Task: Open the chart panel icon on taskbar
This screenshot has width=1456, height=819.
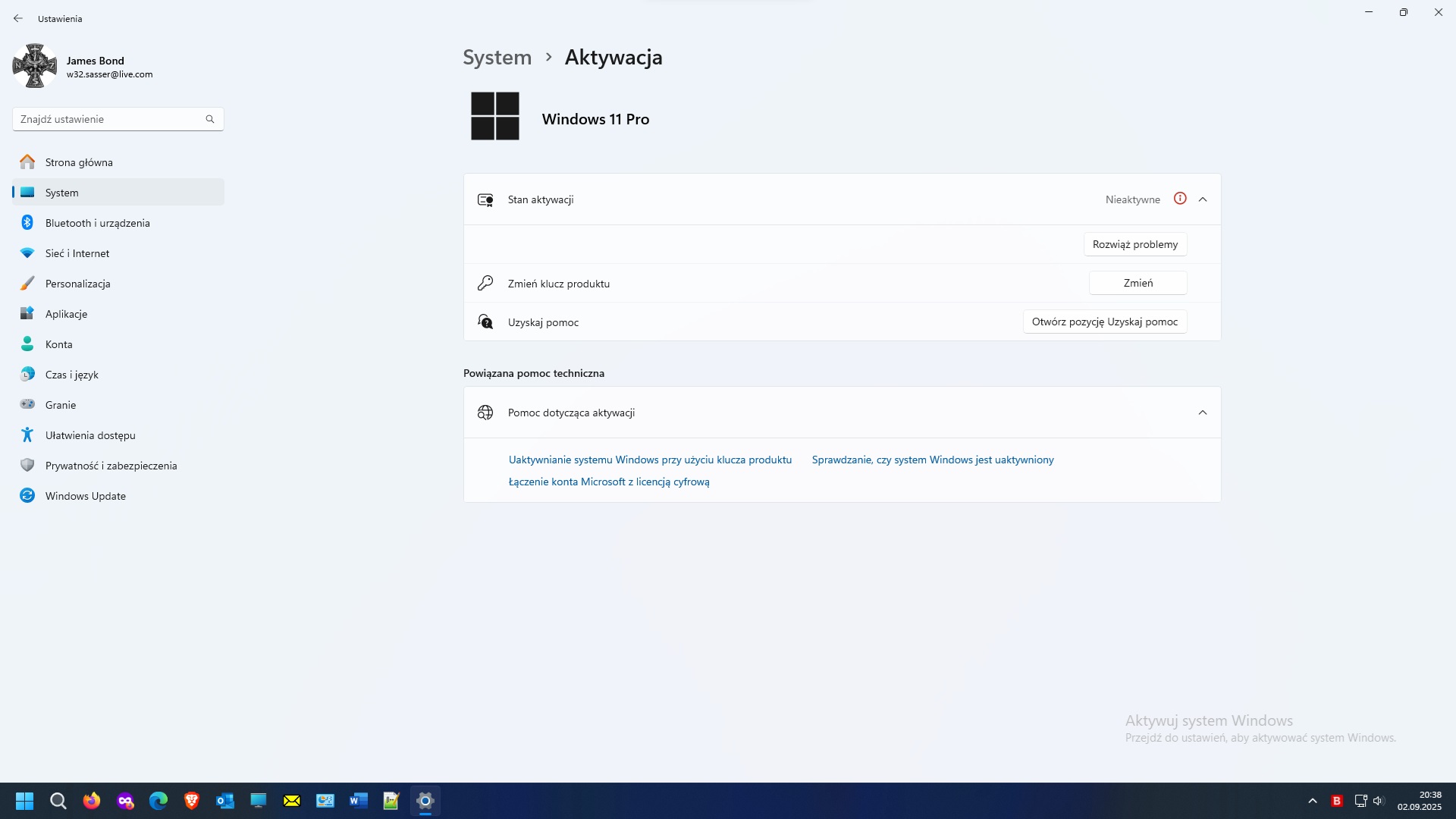Action: coord(325,801)
